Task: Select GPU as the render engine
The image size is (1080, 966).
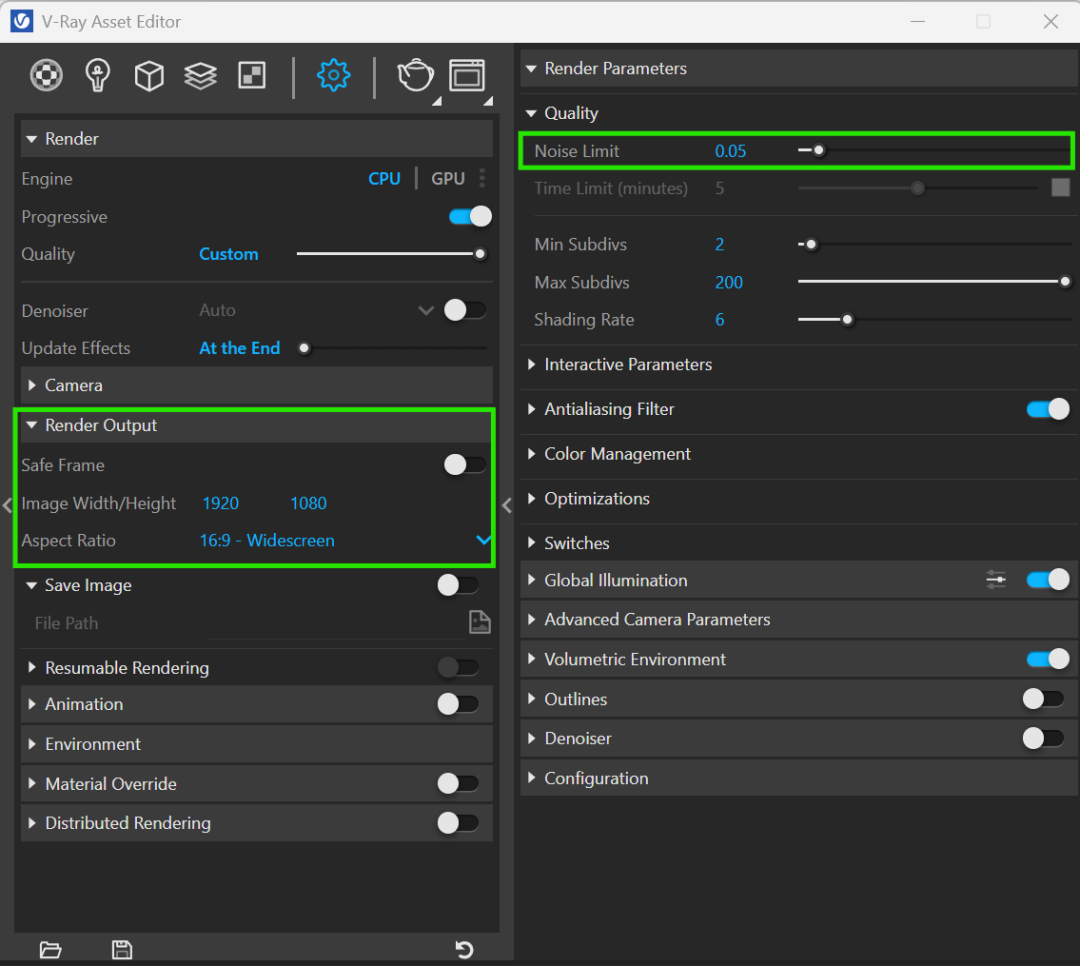Action: click(x=448, y=179)
